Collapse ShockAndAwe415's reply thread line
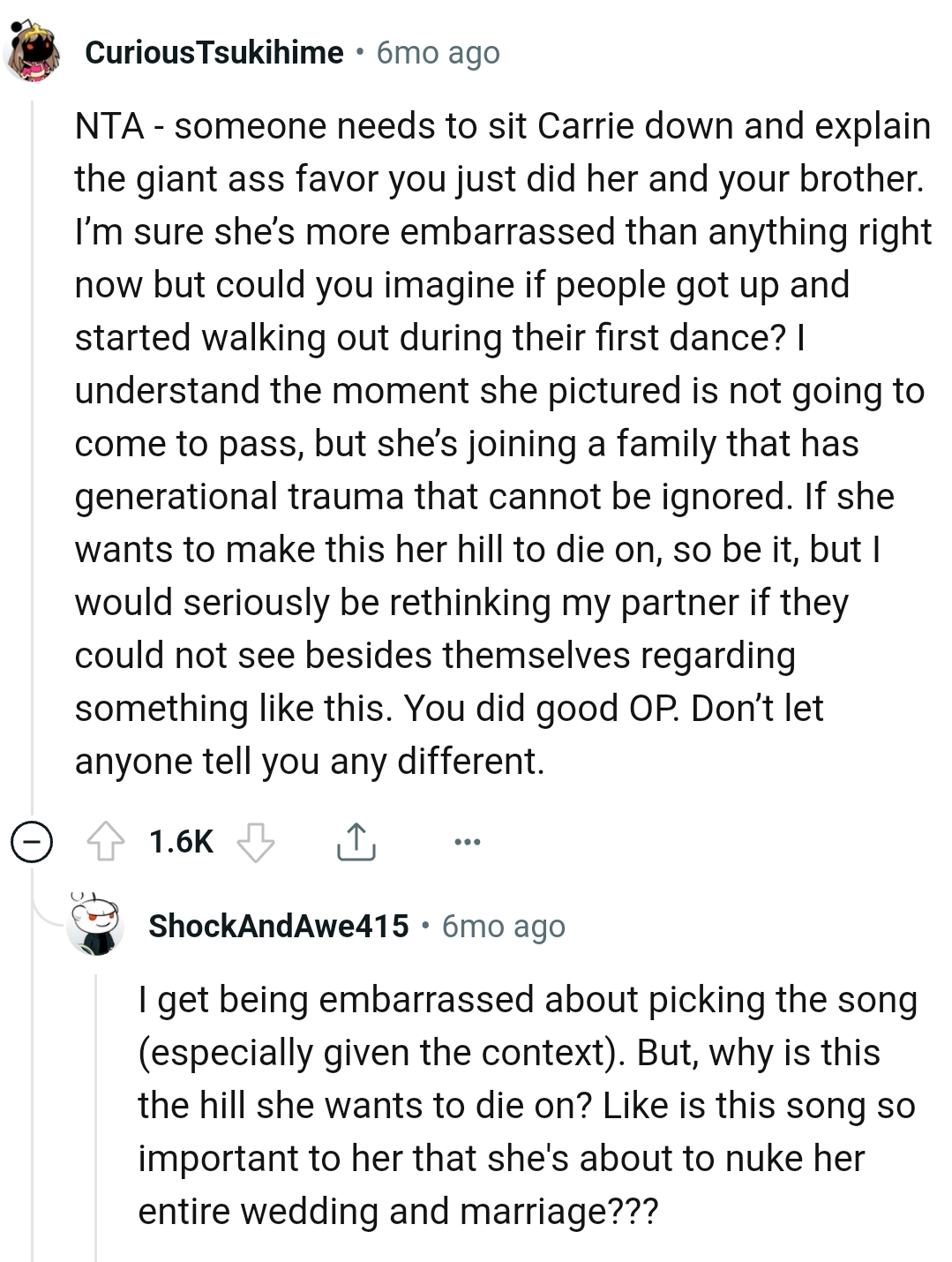Screen dimensions: 952x1262 [x=97, y=1103]
